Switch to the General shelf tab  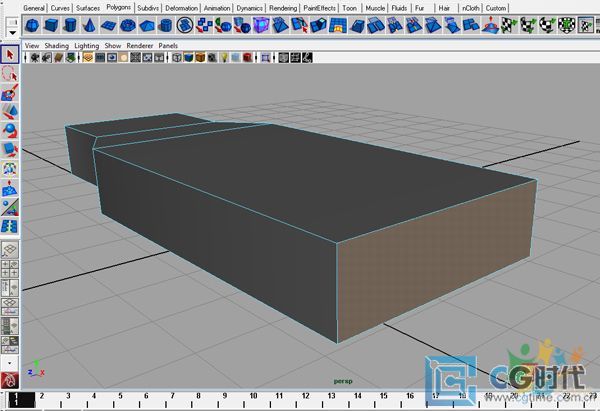[x=34, y=8]
